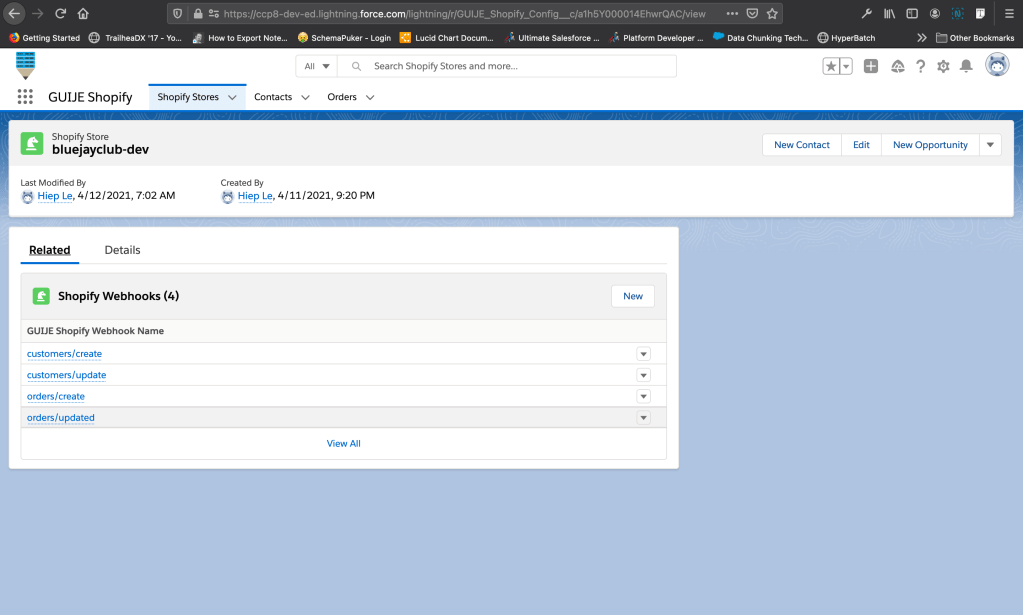The height and width of the screenshot is (615, 1023).
Task: View notifications bell icon
Action: (x=966, y=66)
